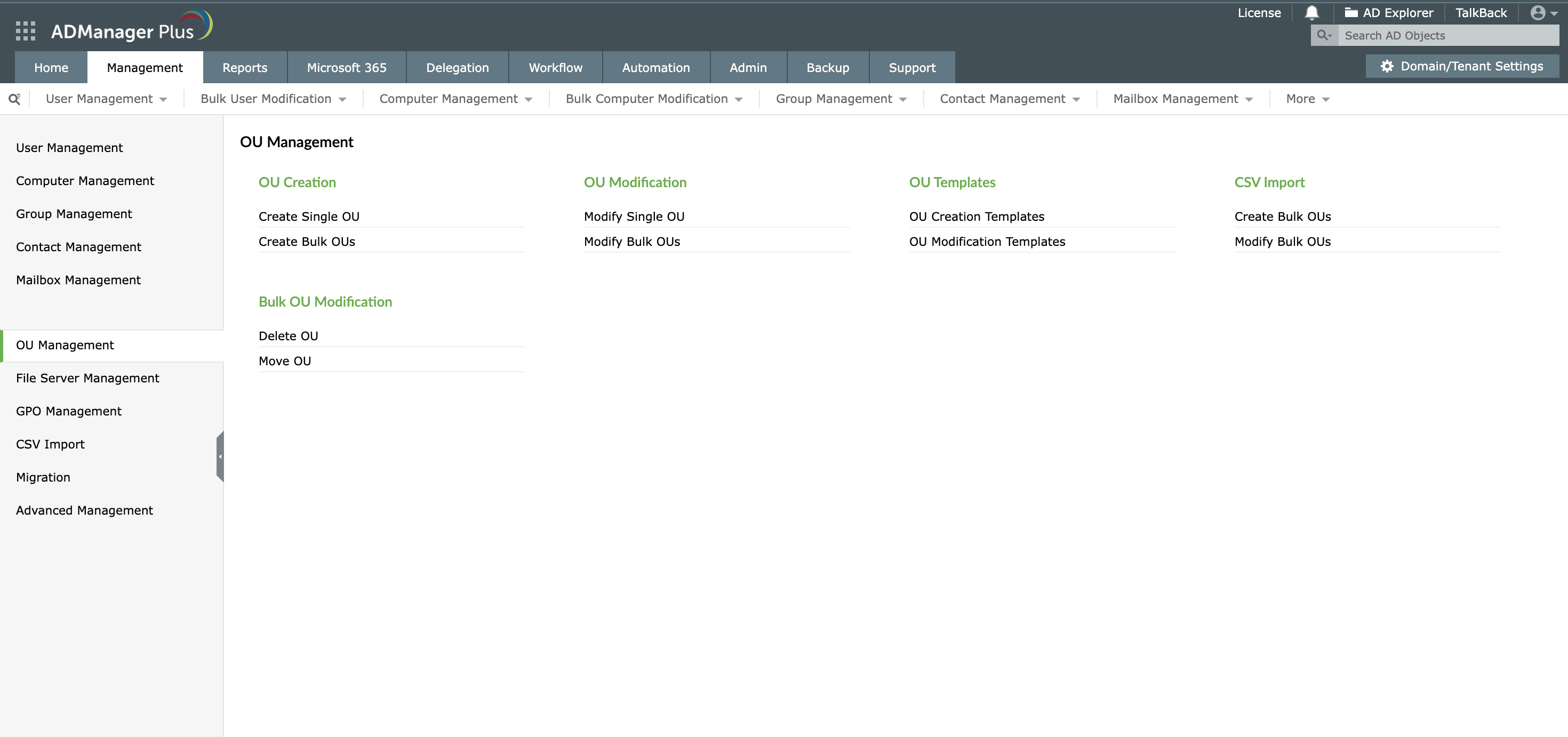Image resolution: width=1568 pixels, height=737 pixels.
Task: Collapse the left sidebar panel handle
Action: (x=220, y=456)
